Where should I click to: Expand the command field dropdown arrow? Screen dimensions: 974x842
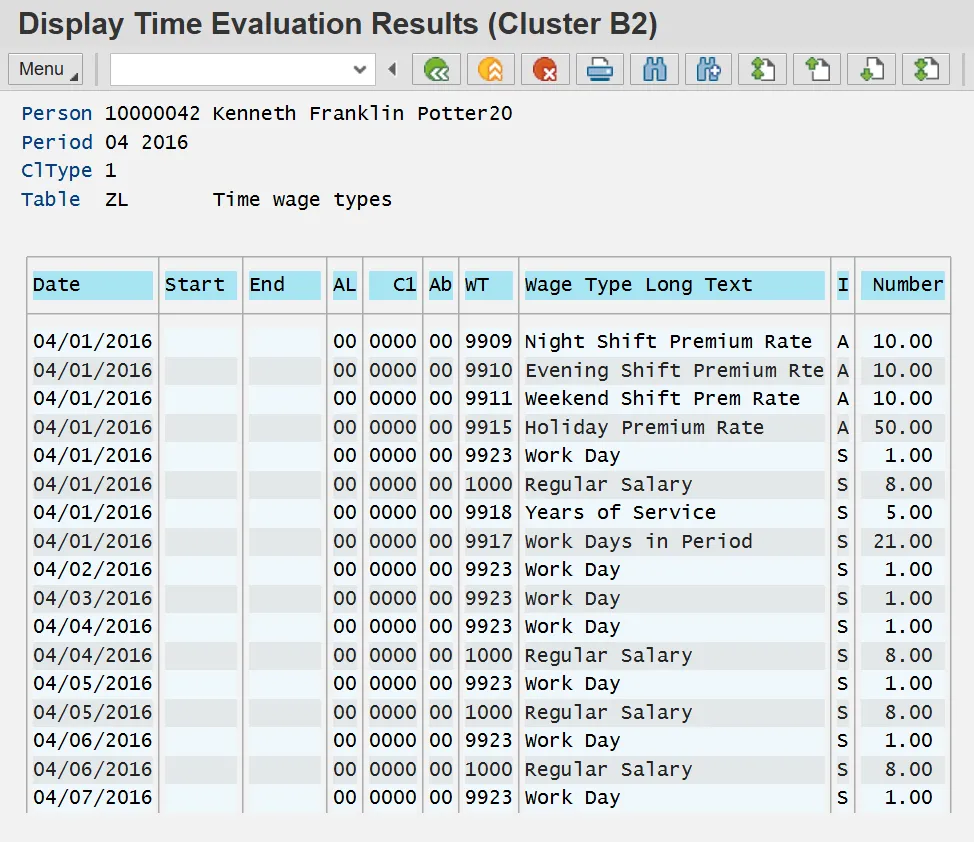point(360,69)
